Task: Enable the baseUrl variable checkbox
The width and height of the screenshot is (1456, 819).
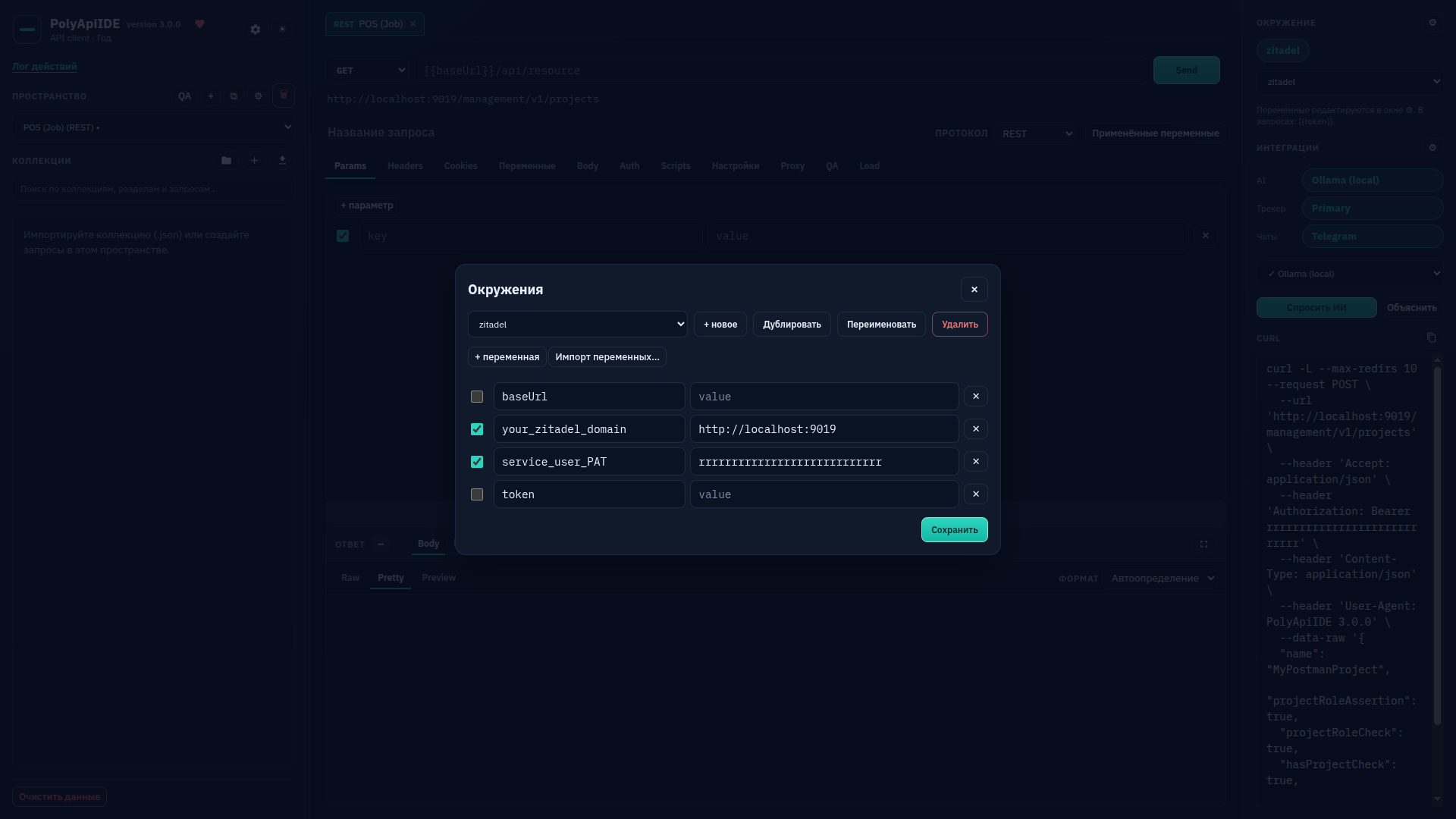Action: pos(477,397)
